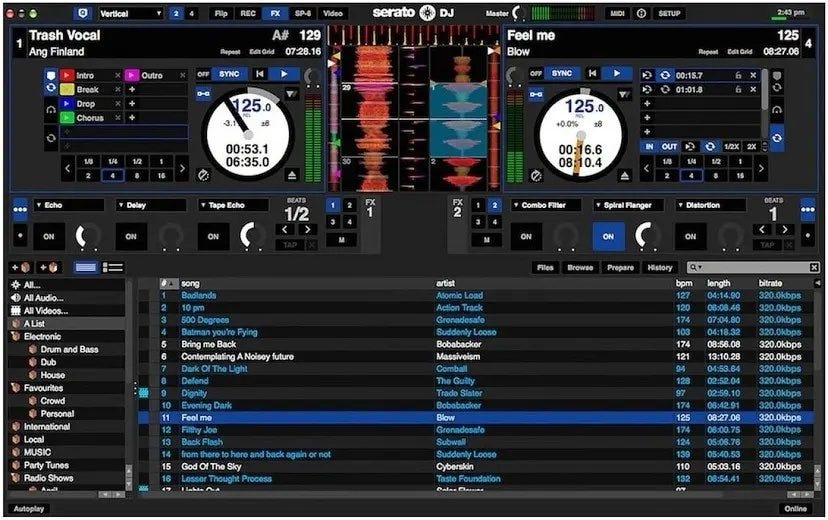
Task: Open the SP-6 sampler panel
Action: coord(303,13)
